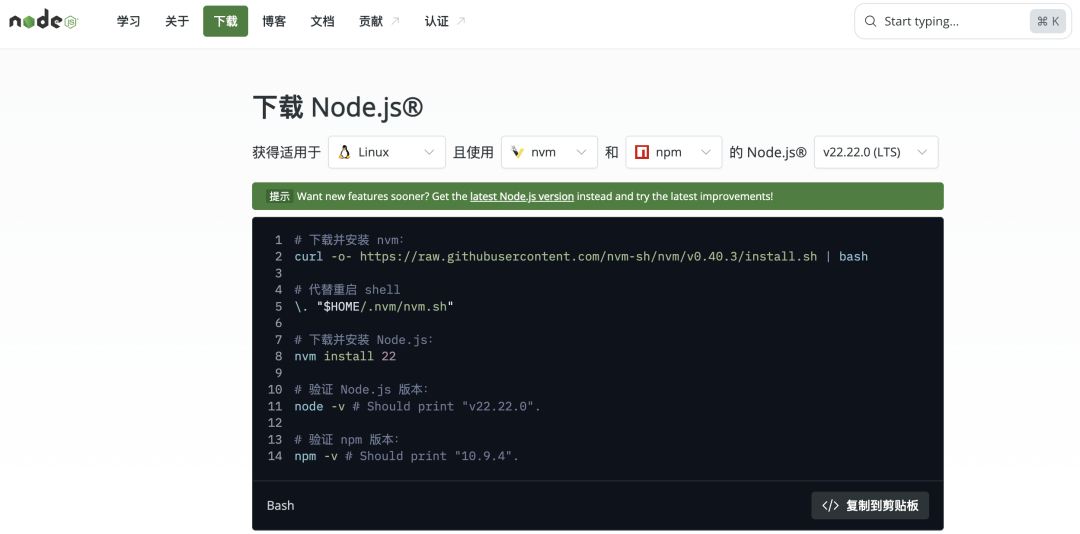Click 复制到剪贴板 button
The width and height of the screenshot is (1080, 534).
(870, 506)
